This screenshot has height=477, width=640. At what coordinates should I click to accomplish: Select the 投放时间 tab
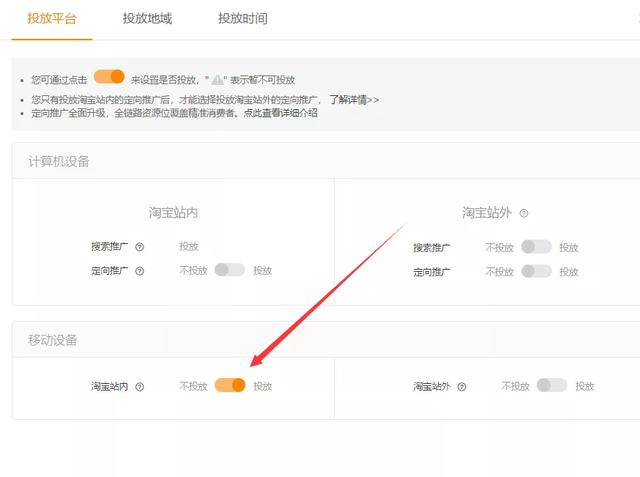[242, 19]
